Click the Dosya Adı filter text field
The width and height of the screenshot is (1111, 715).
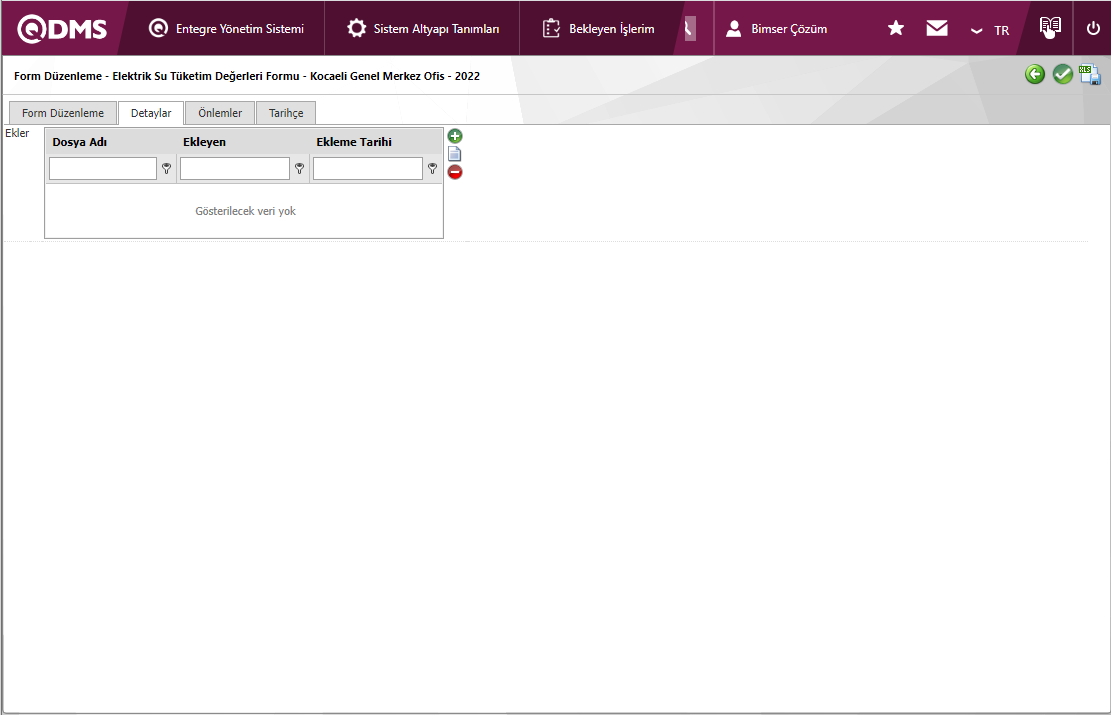click(103, 169)
